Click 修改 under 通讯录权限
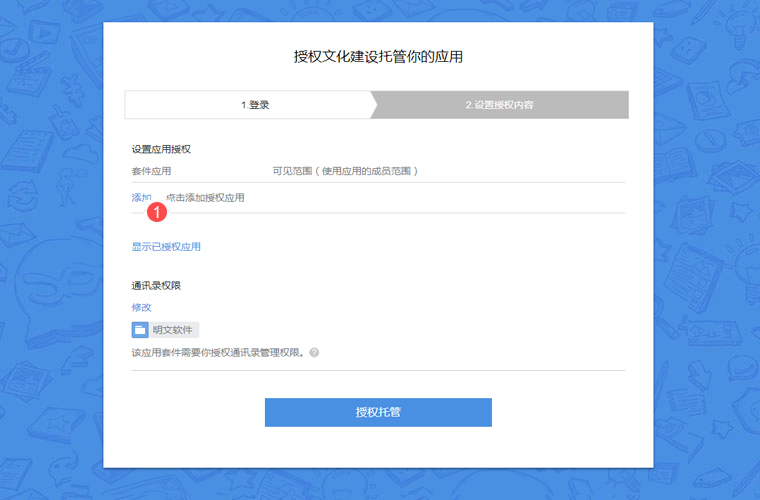 coord(141,307)
